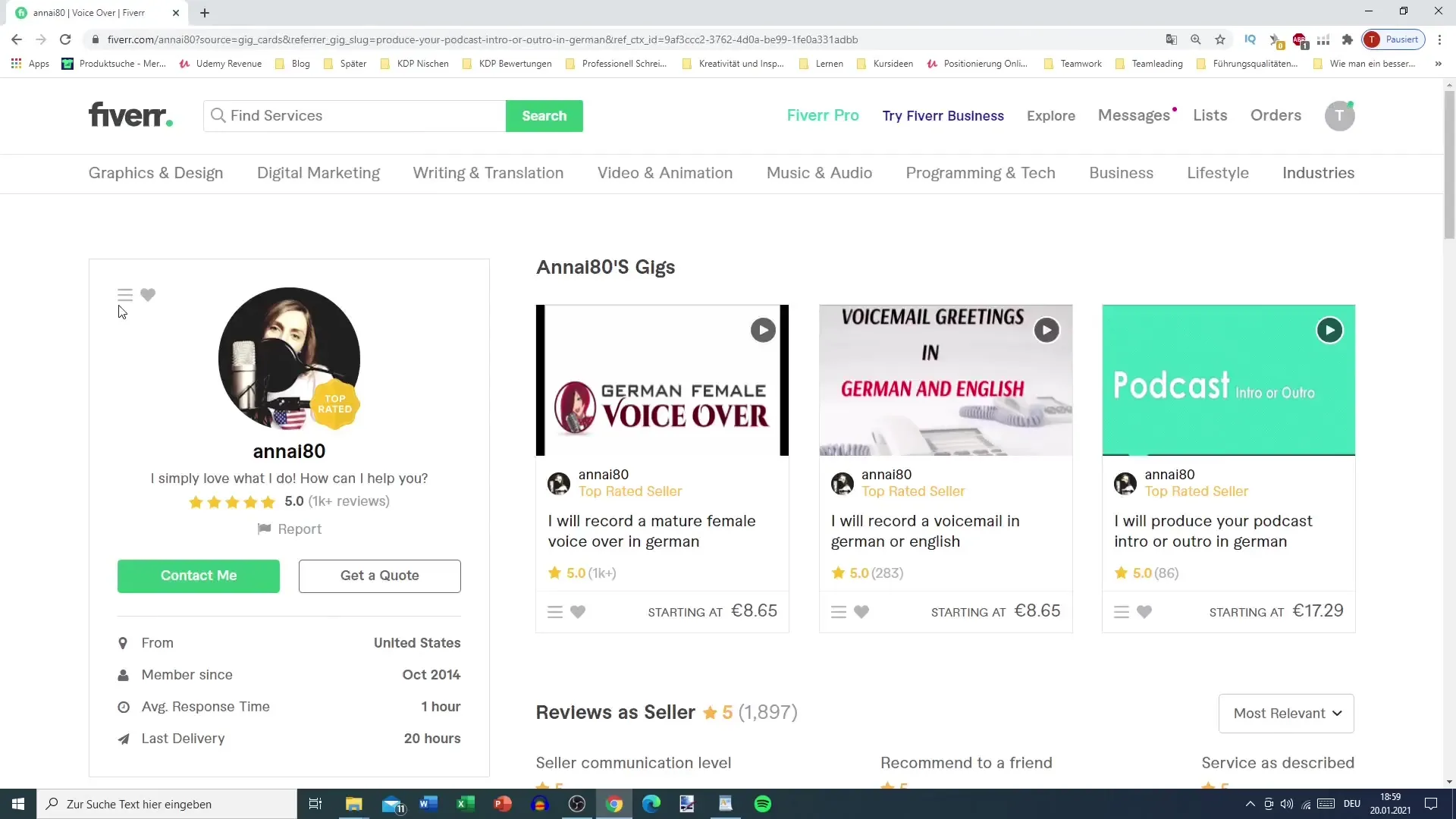Viewport: 1456px width, 819px height.
Task: Open Video & Animation category
Action: 665,173
